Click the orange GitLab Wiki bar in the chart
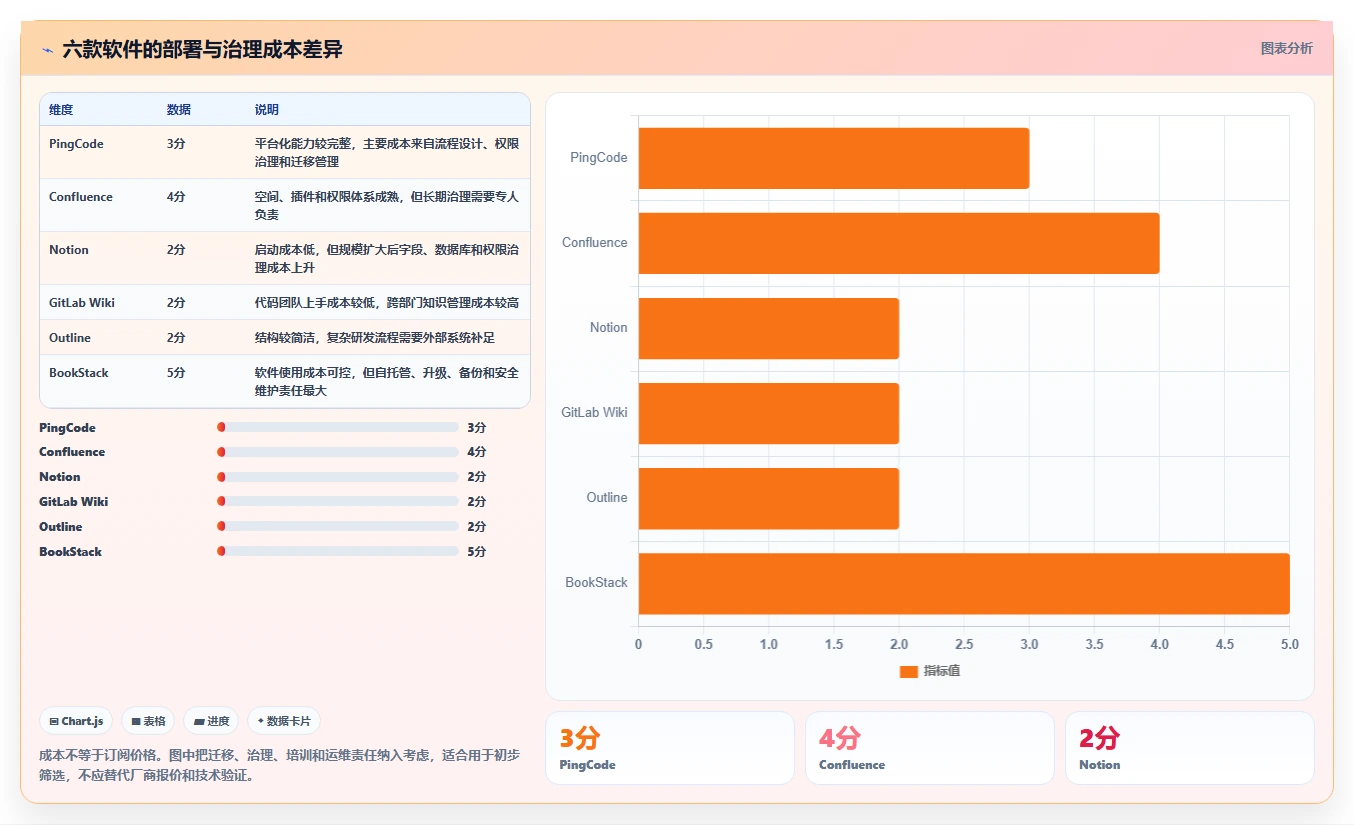 pos(769,413)
